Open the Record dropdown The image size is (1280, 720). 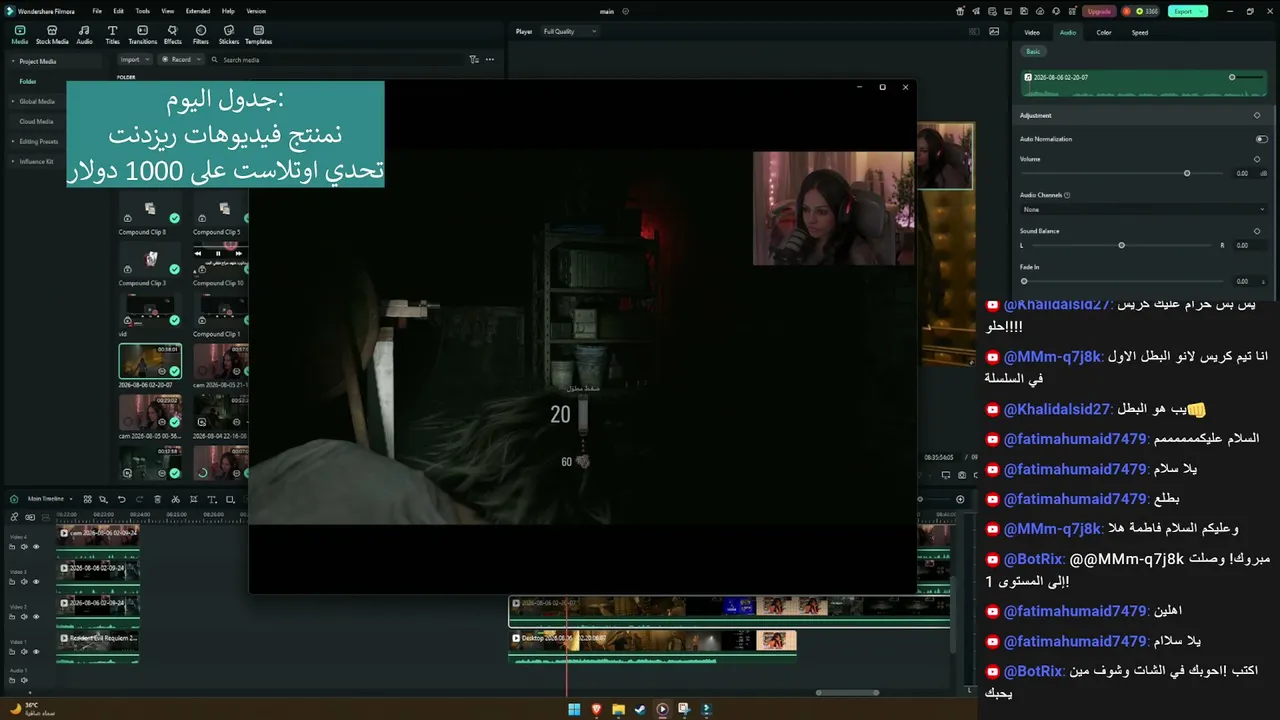click(181, 60)
